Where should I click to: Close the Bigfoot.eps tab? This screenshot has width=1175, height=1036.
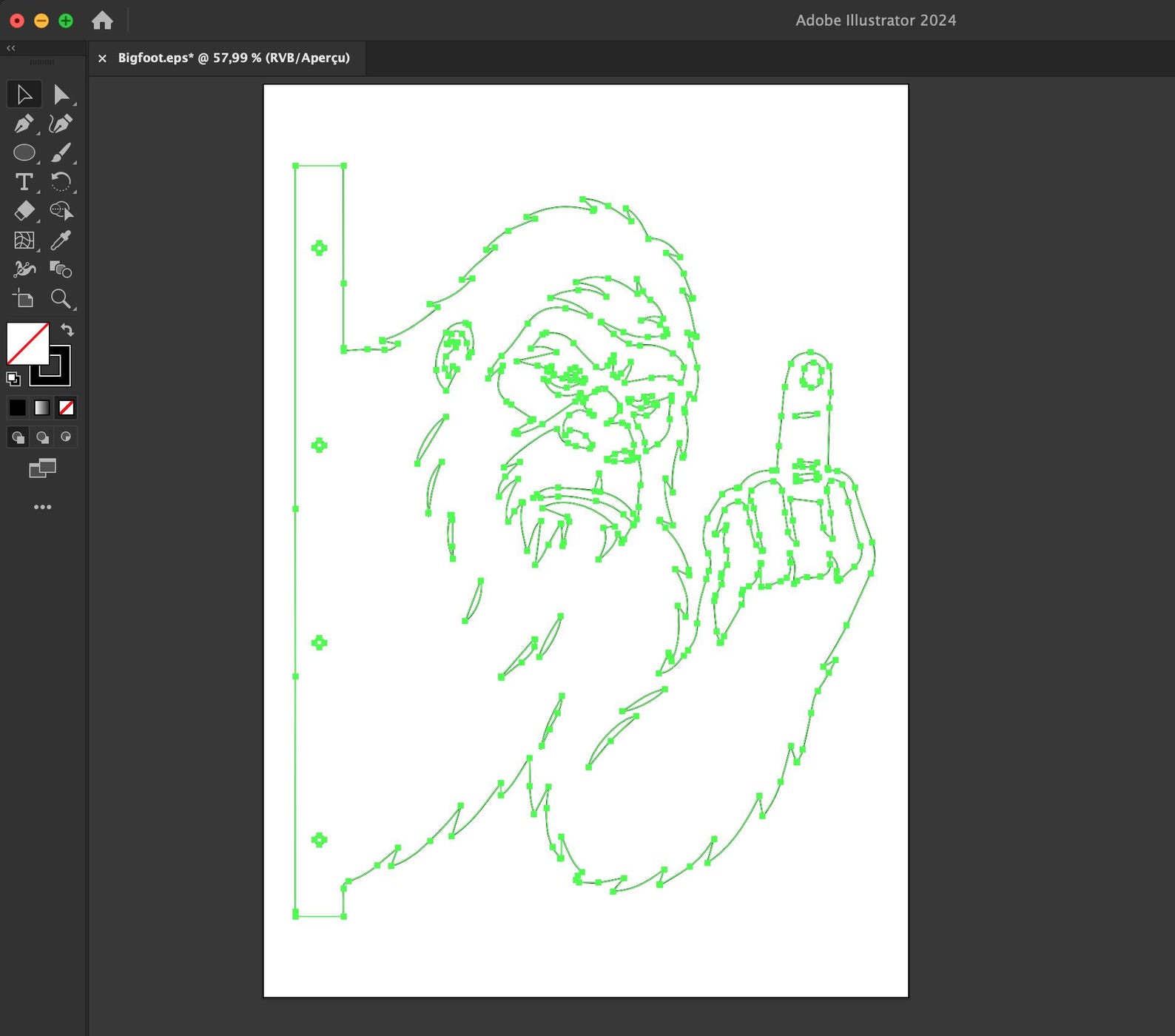click(102, 58)
